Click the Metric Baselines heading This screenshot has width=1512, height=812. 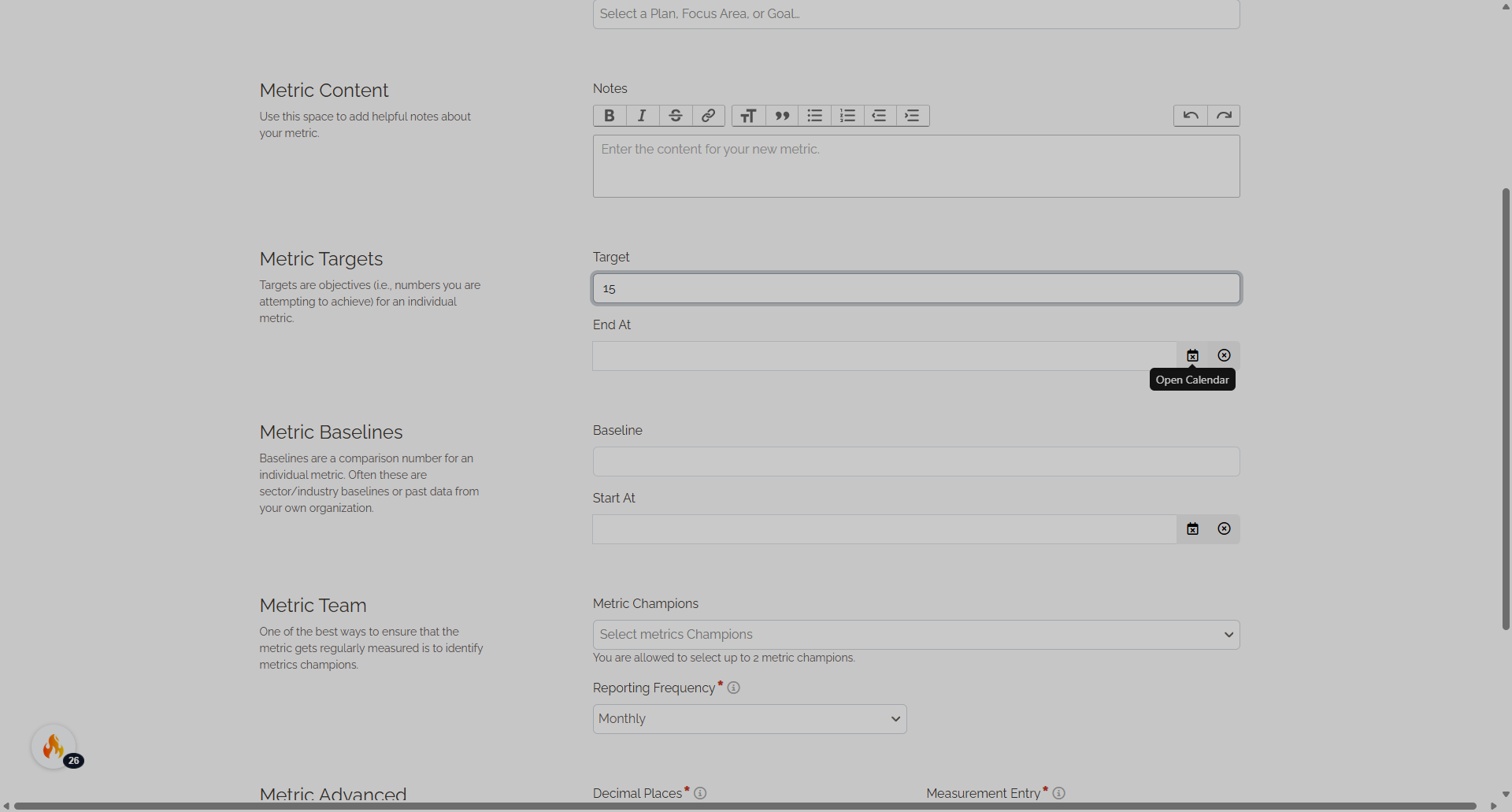tap(331, 432)
